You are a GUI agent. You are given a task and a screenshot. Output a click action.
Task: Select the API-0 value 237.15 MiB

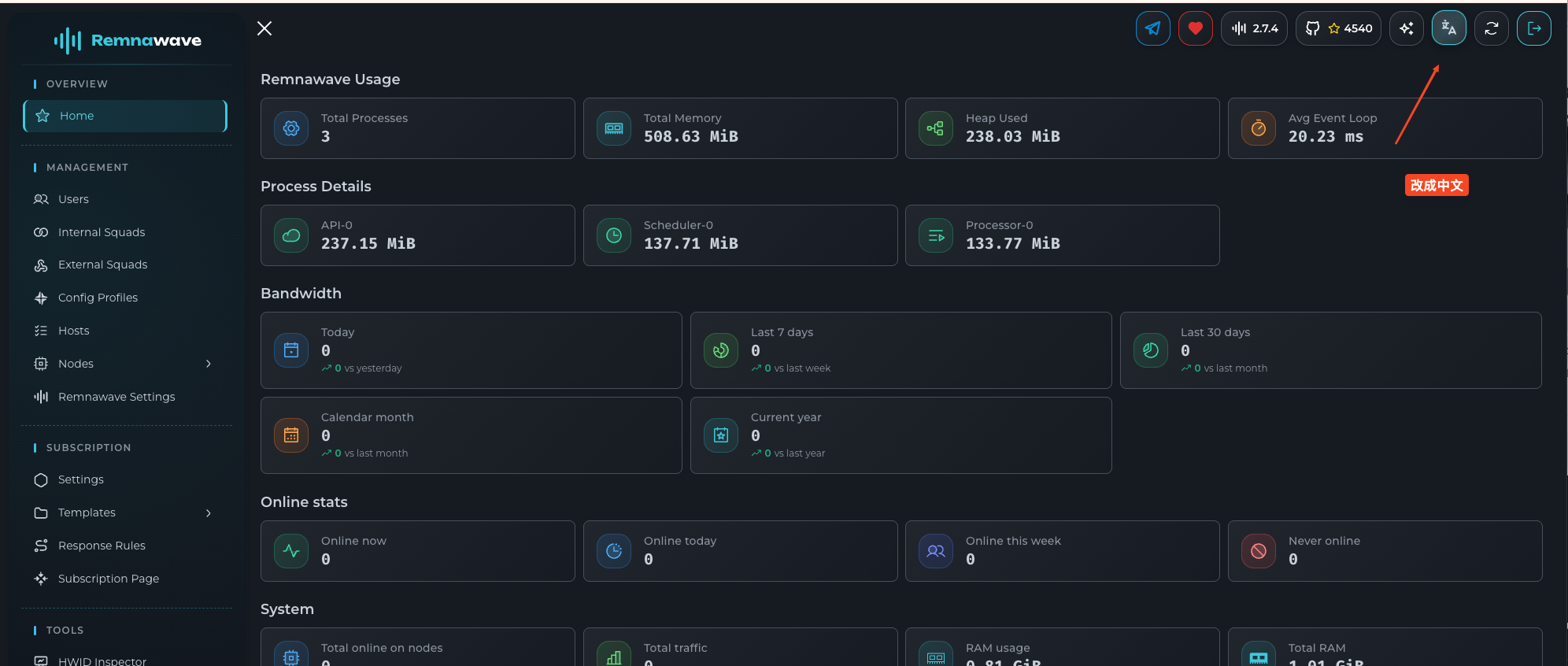point(368,243)
